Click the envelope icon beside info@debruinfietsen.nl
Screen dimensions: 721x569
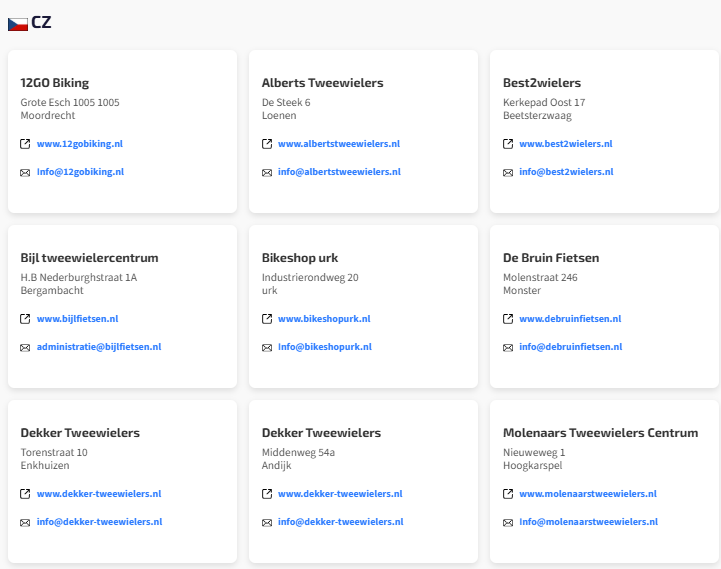pos(508,347)
